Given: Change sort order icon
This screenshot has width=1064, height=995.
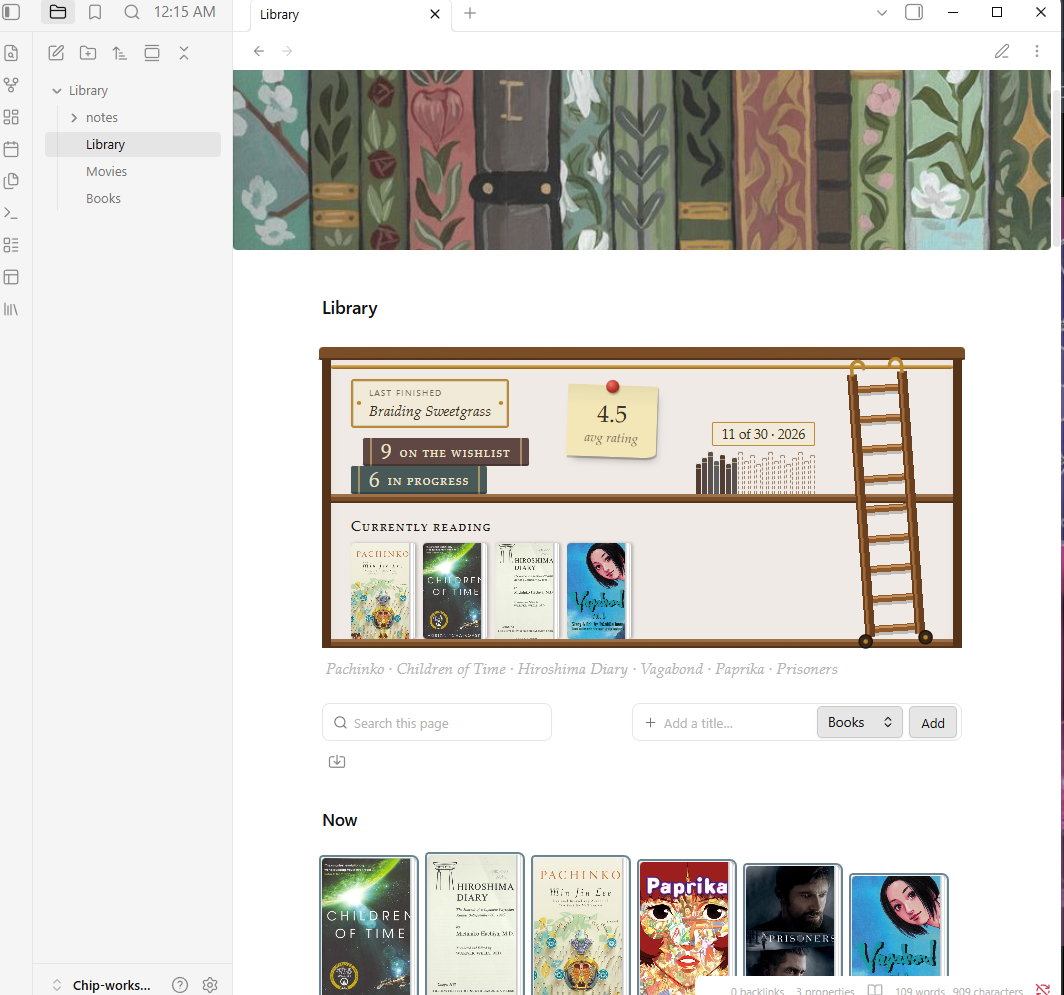Looking at the screenshot, I should click(x=119, y=53).
